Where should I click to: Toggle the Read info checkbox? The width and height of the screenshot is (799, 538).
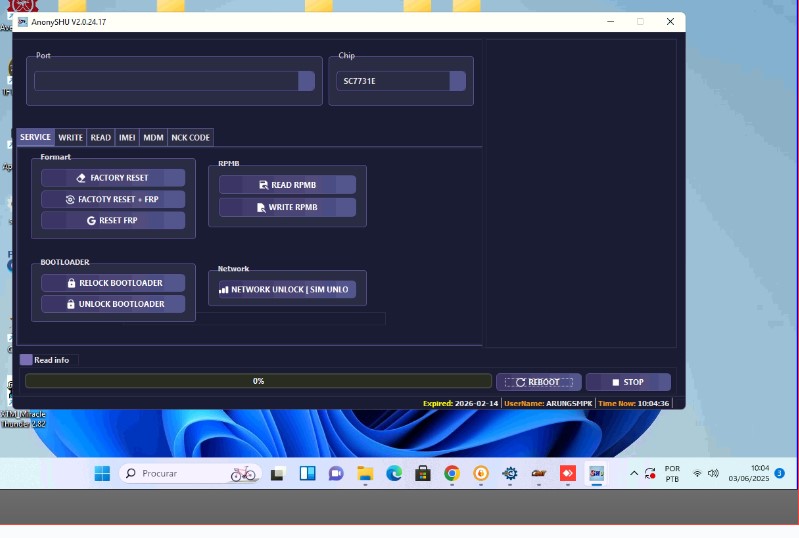(26, 360)
